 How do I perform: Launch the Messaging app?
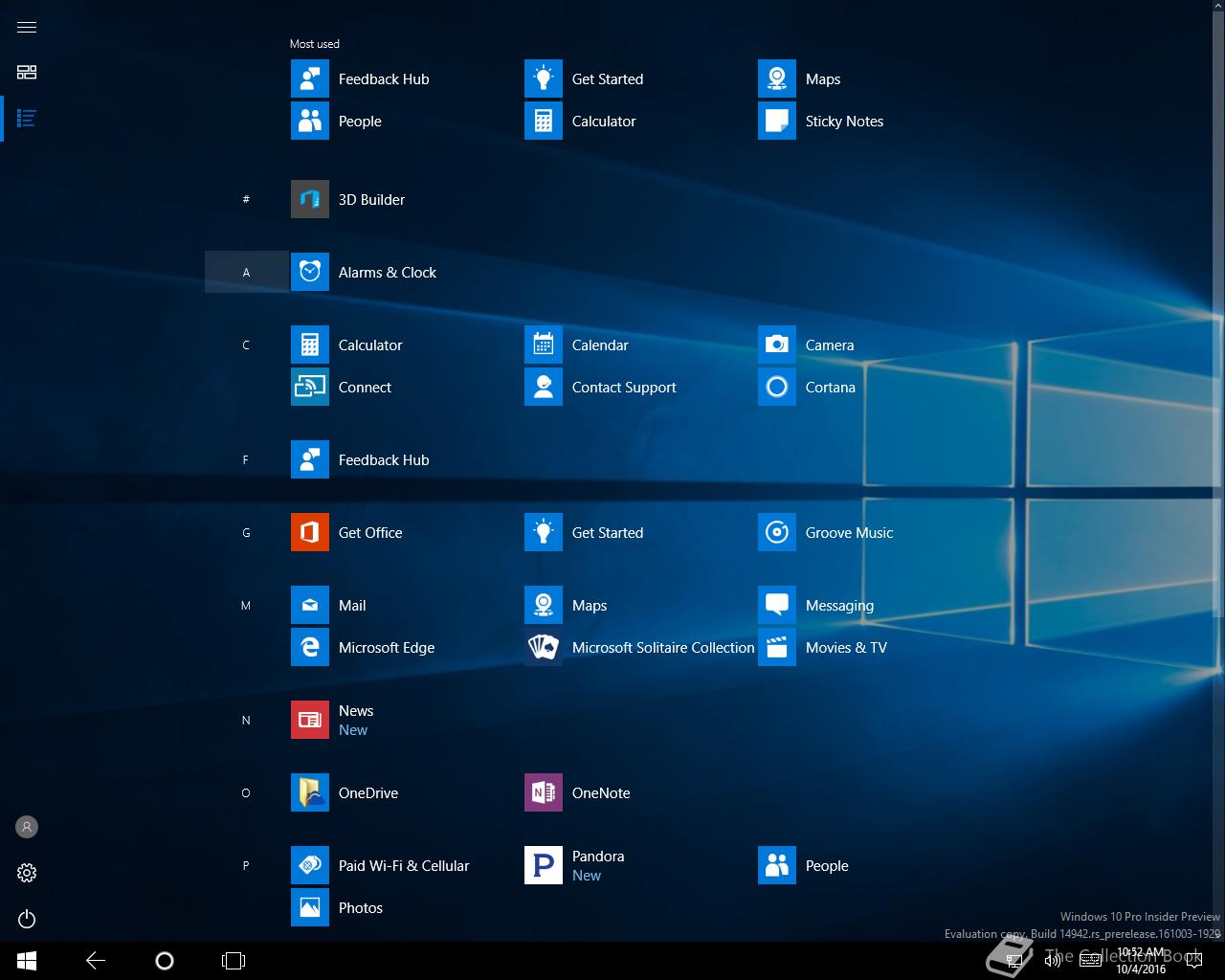pos(873,605)
